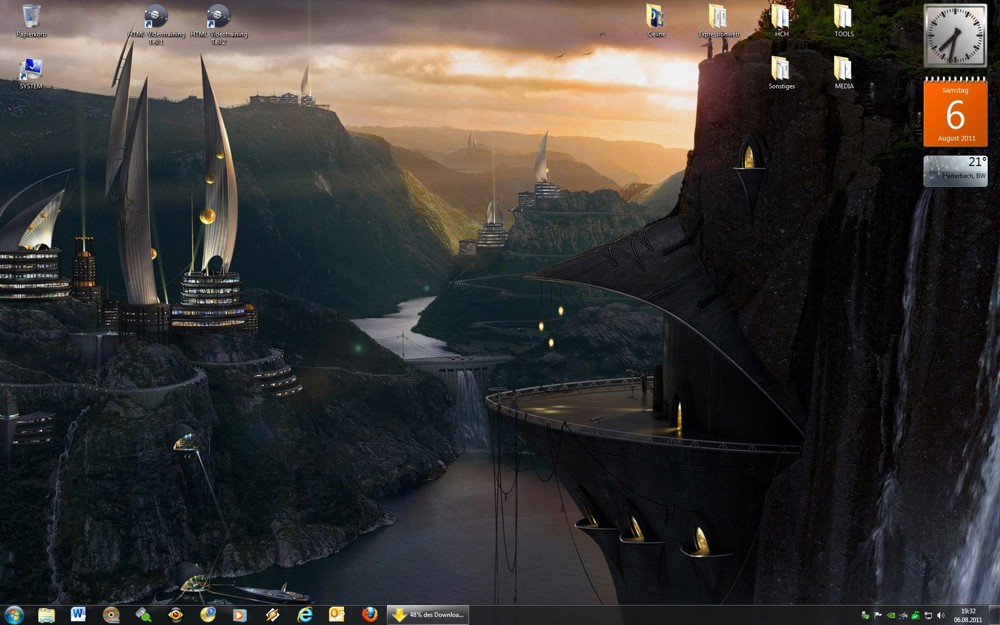Click the speaker volume icon in tray
1000x625 pixels.
tap(941, 615)
